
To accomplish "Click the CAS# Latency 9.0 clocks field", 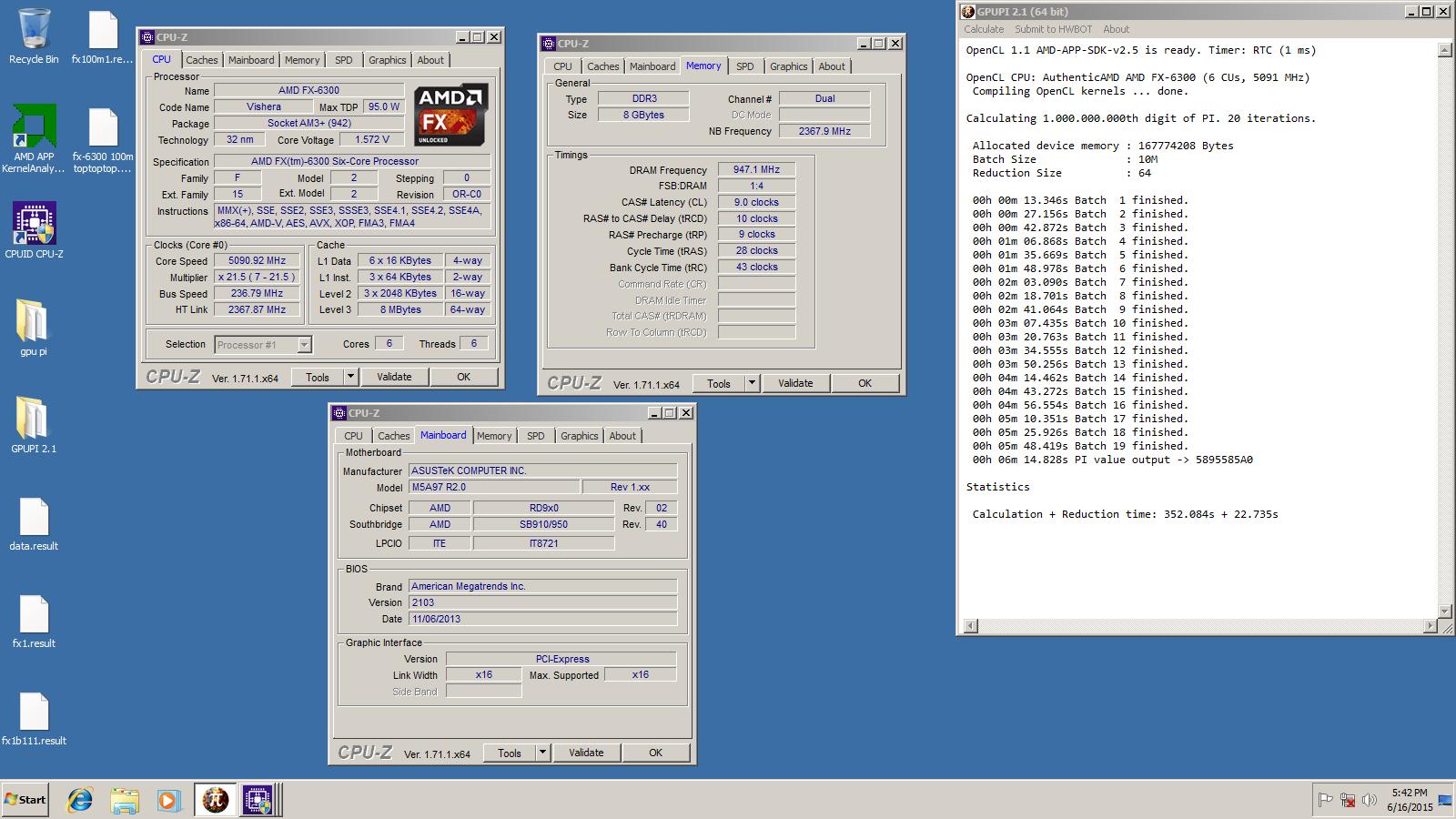I will click(756, 202).
